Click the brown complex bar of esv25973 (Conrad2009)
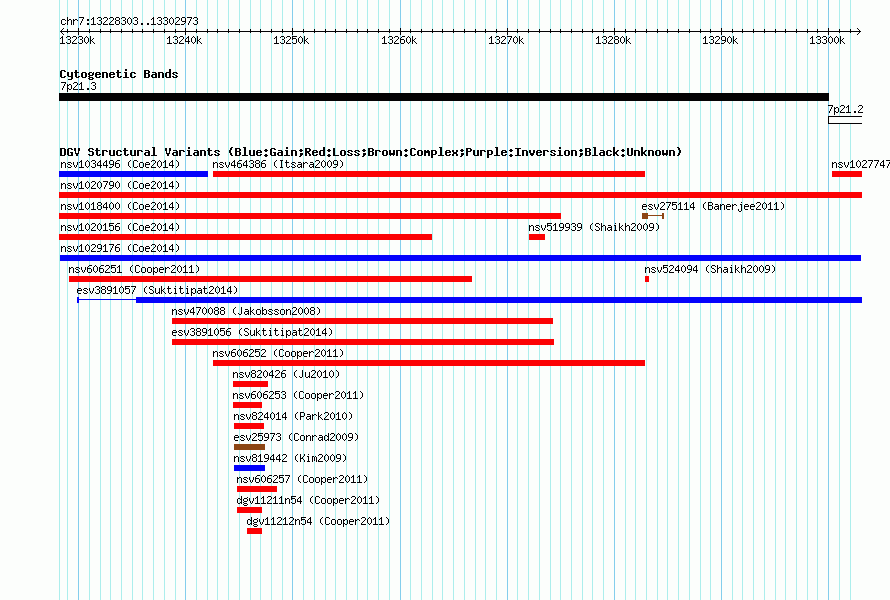This screenshot has width=890, height=600. (249, 447)
